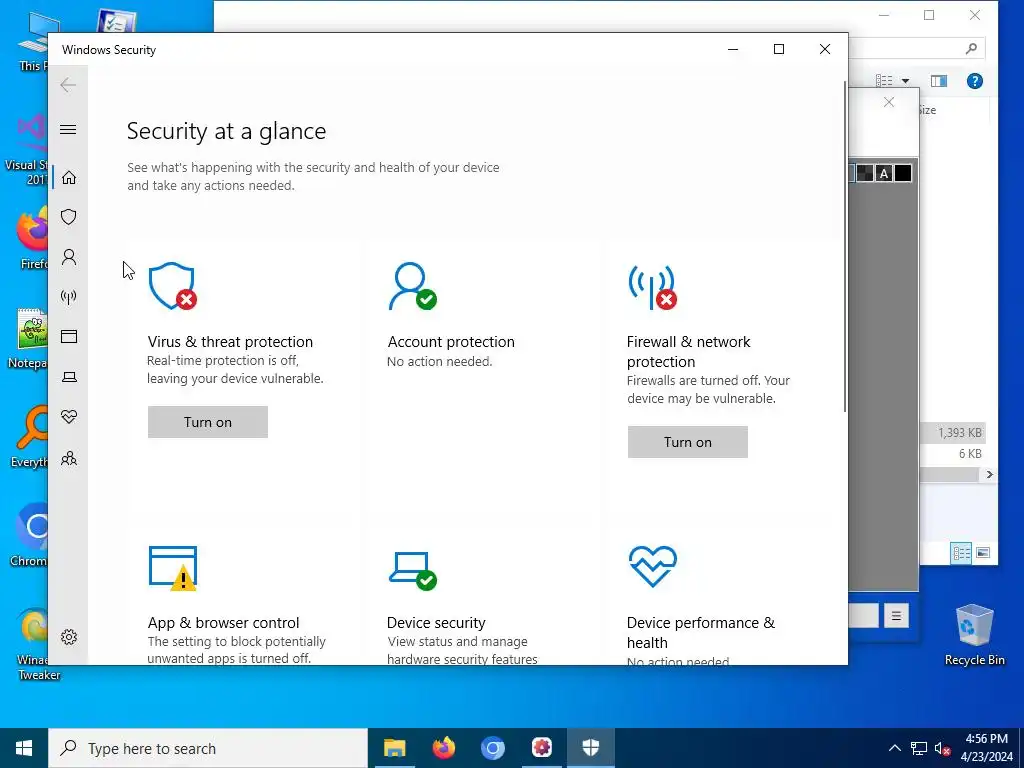Open Device security heading
This screenshot has width=1024, height=768.
click(x=436, y=622)
